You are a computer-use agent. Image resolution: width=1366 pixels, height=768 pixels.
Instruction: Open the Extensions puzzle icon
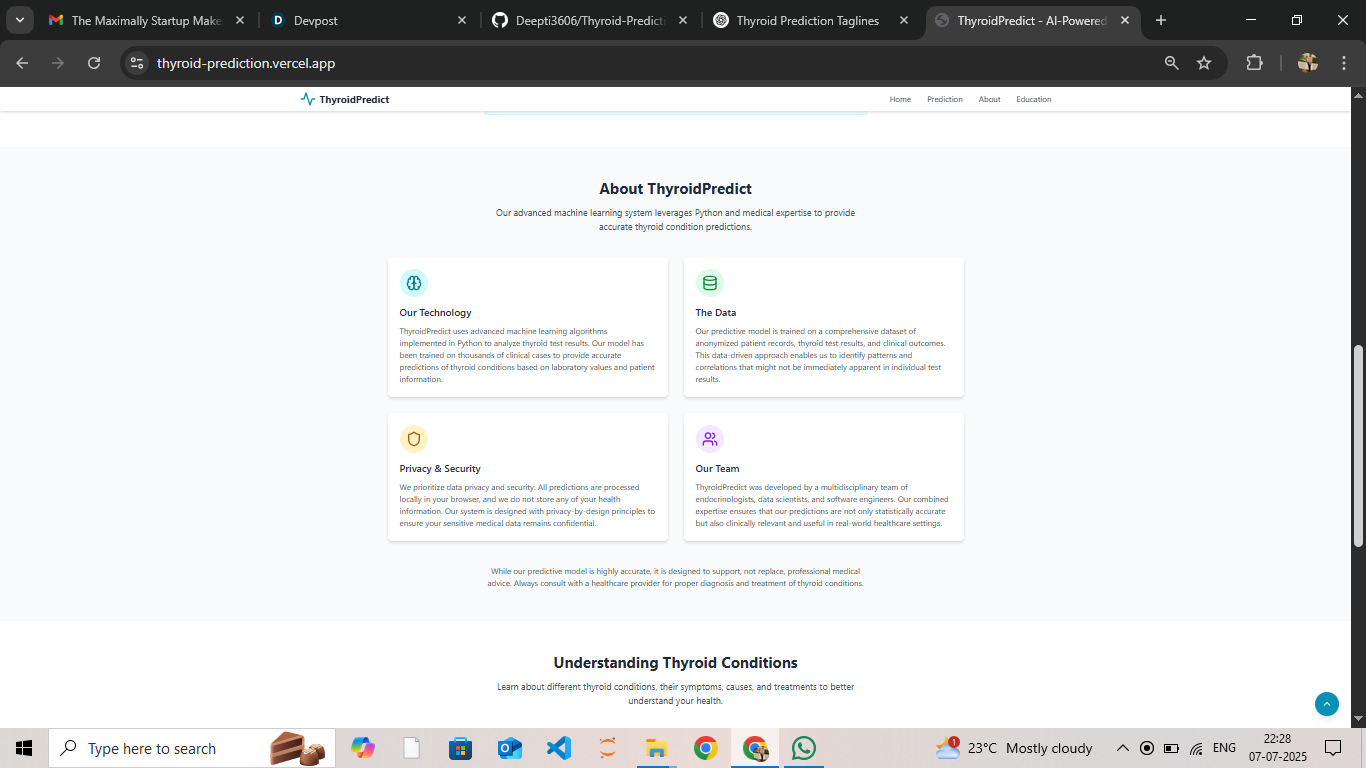tap(1254, 63)
